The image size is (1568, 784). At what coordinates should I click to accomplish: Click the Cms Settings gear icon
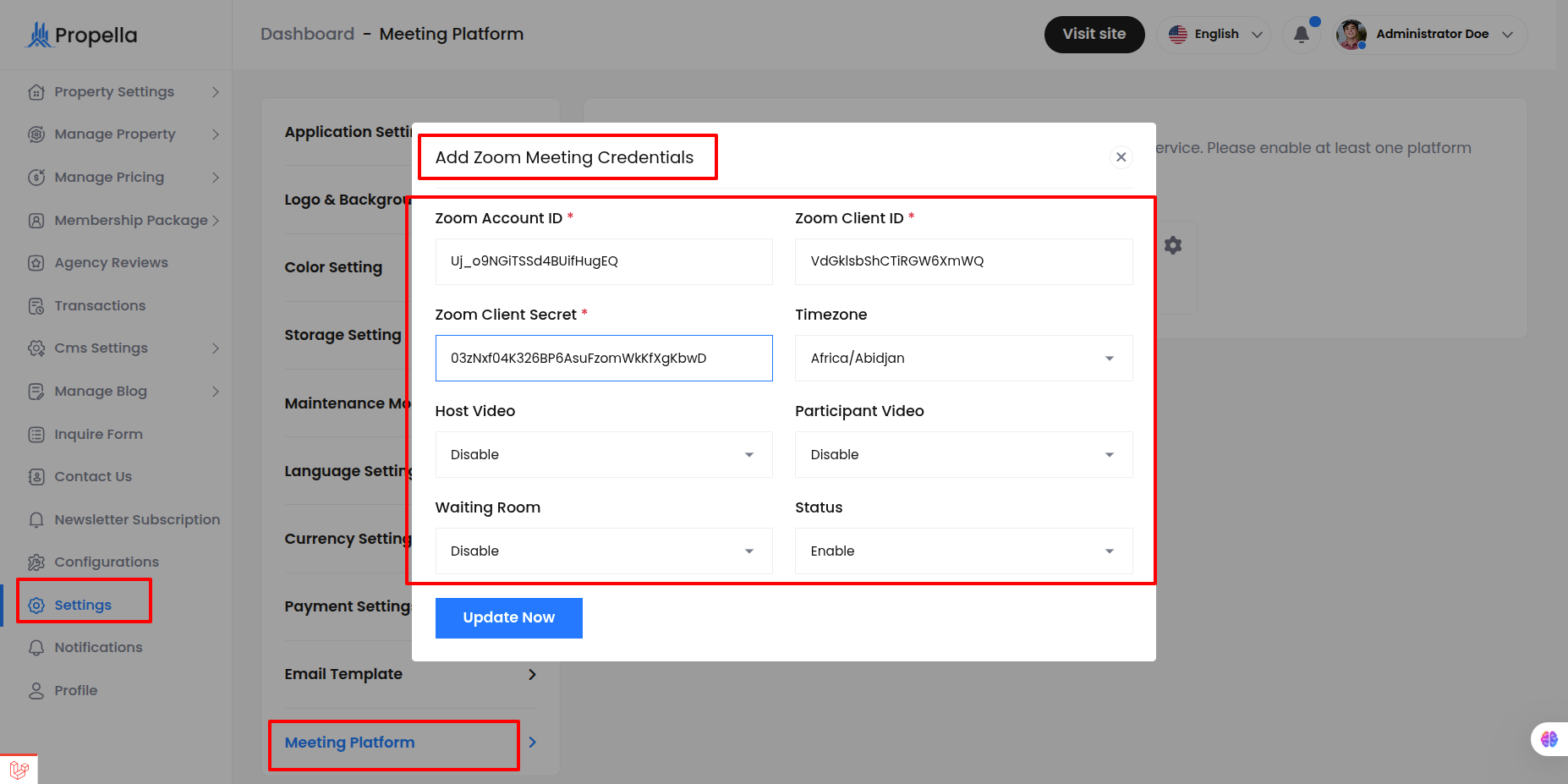pos(36,348)
